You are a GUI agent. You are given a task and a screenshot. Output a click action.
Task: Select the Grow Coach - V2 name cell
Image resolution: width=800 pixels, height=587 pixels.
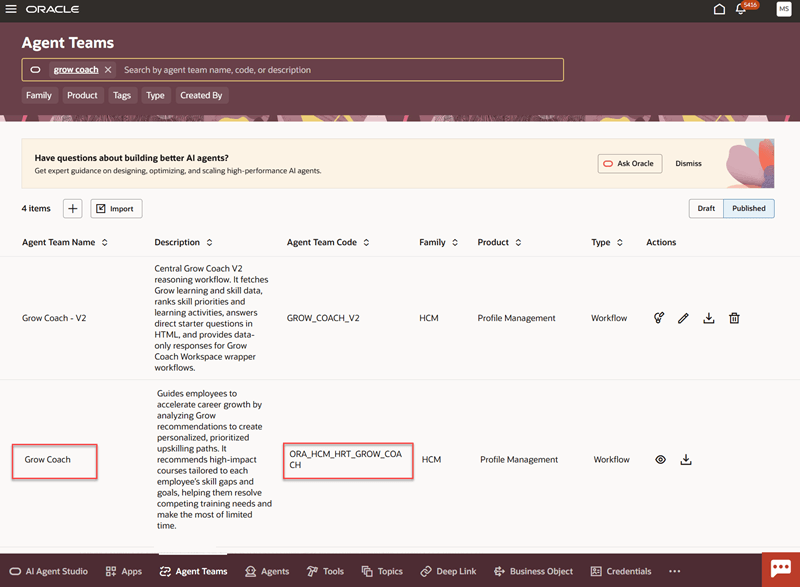point(54,318)
